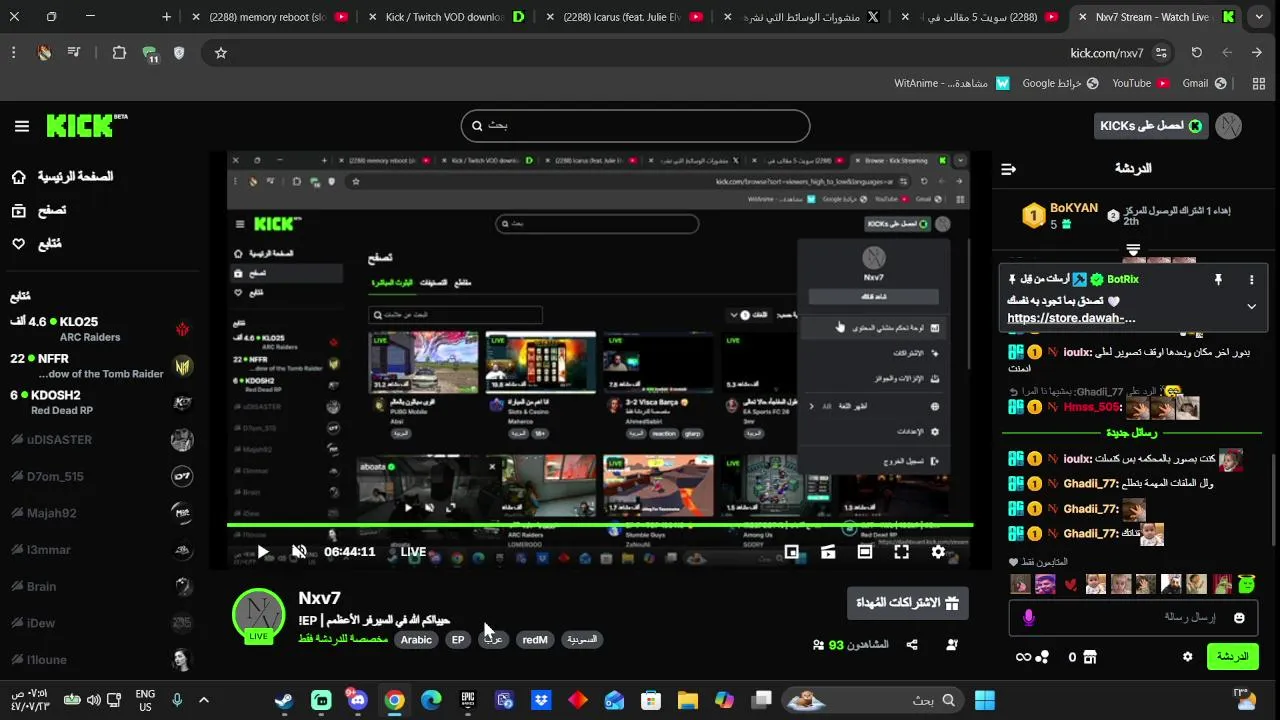The width and height of the screenshot is (1280, 720).
Task: Send message with green Chat button
Action: click(x=1232, y=657)
